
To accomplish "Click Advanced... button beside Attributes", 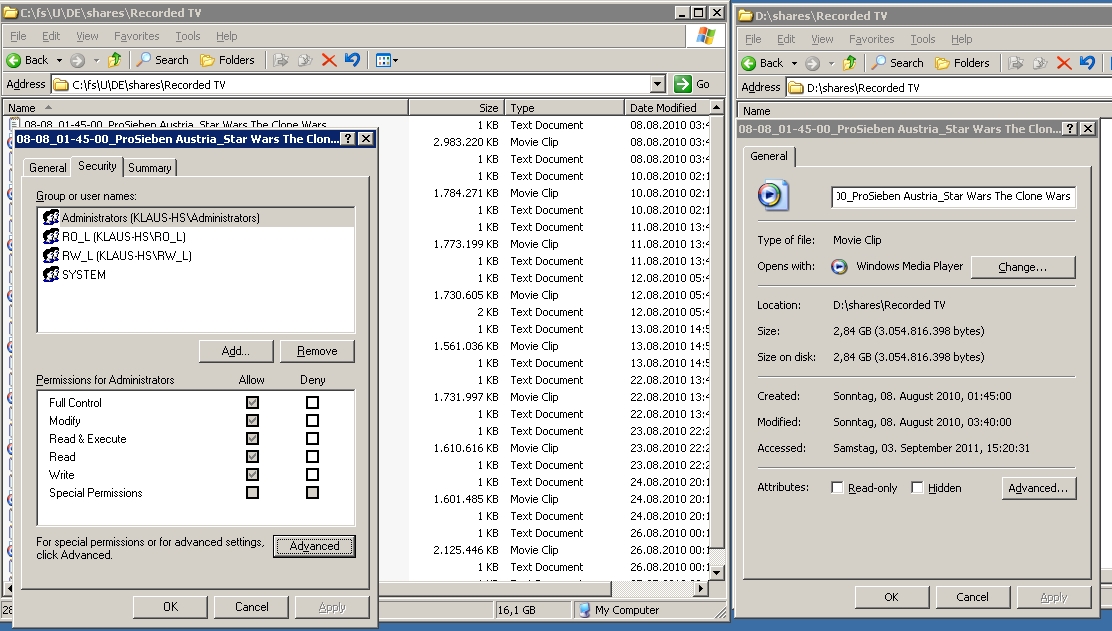I will 1038,488.
